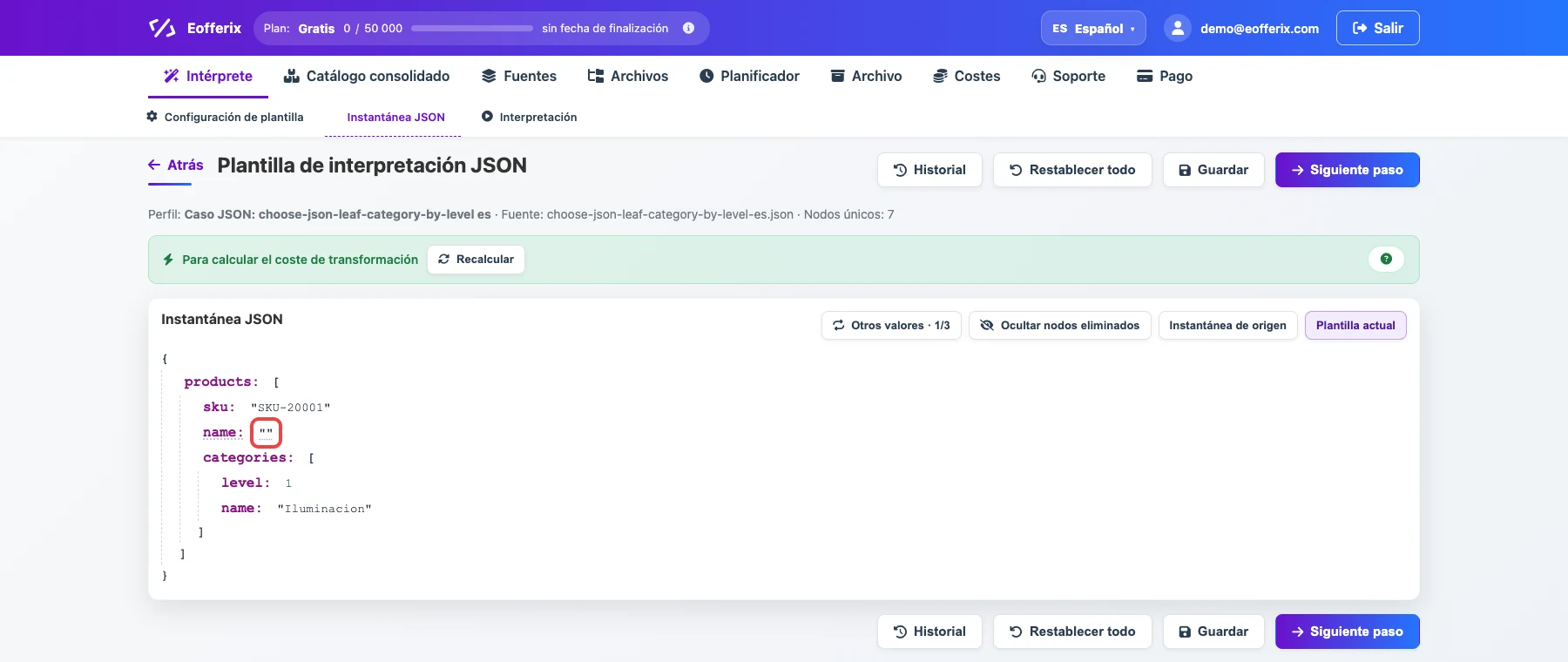
Task: Click the lightning bolt cost icon
Action: pyautogui.click(x=168, y=260)
